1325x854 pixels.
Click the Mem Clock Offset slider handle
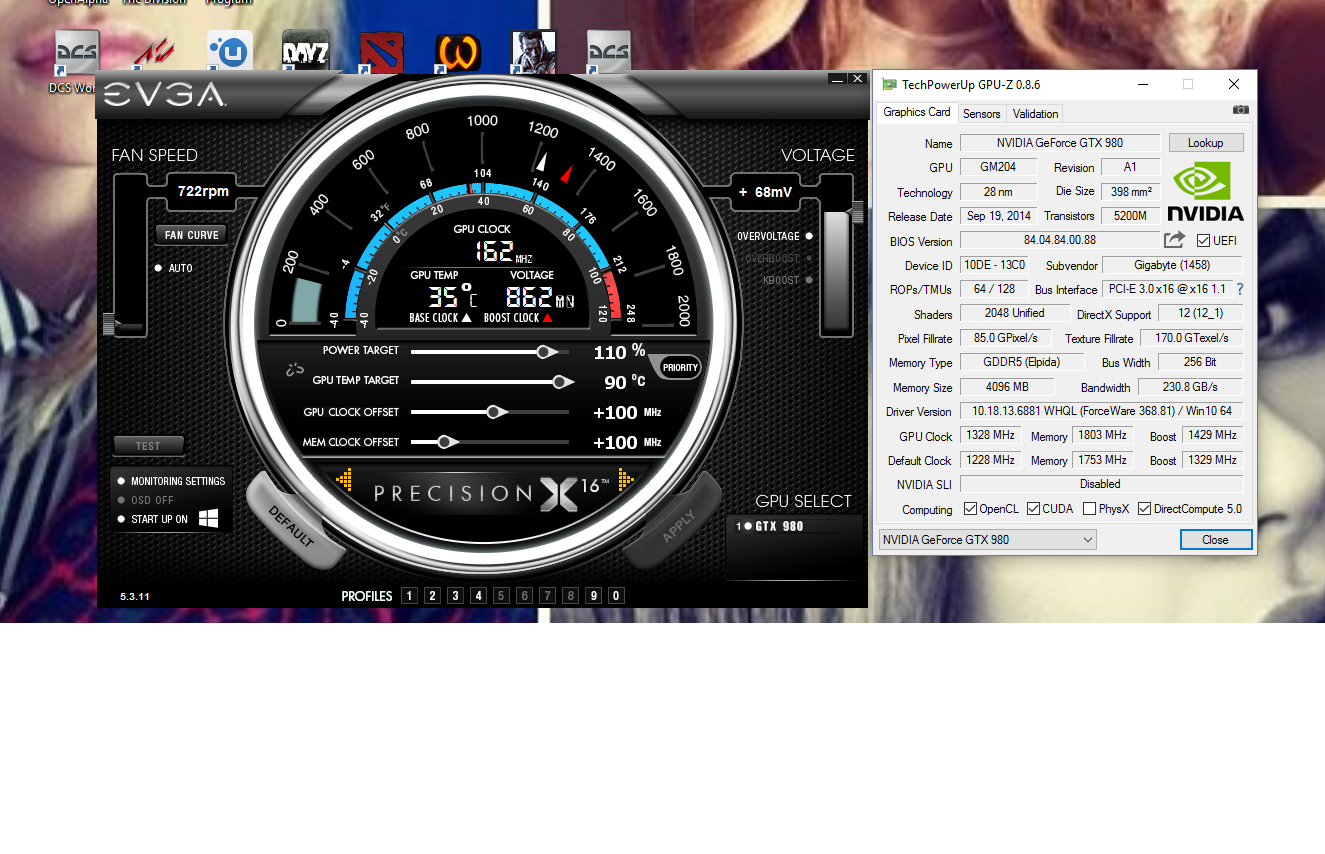[x=446, y=442]
